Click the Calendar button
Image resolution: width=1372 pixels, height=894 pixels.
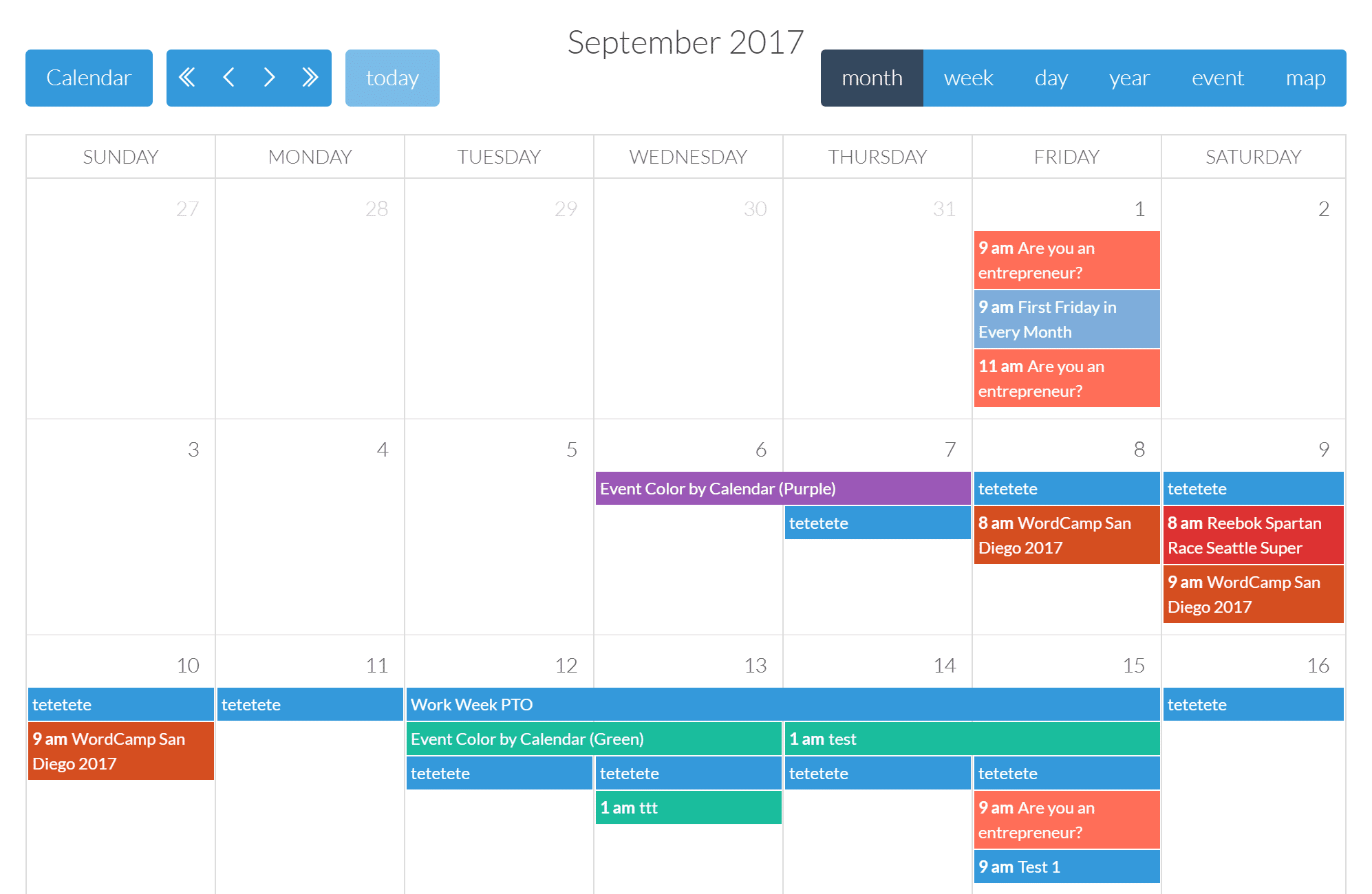pos(87,76)
